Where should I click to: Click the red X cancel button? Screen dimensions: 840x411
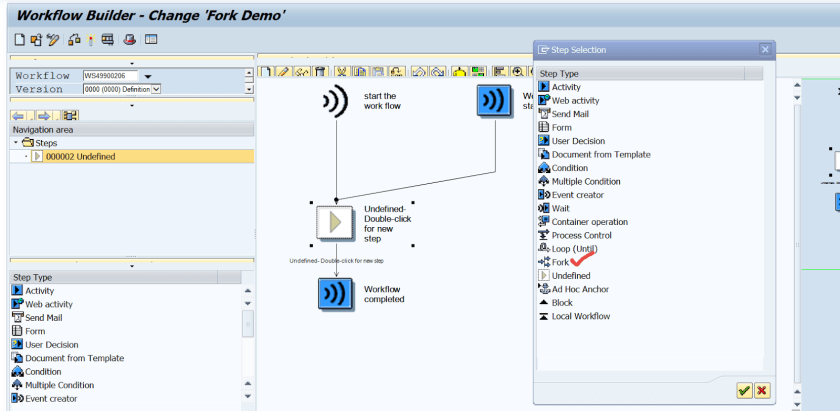pos(762,391)
